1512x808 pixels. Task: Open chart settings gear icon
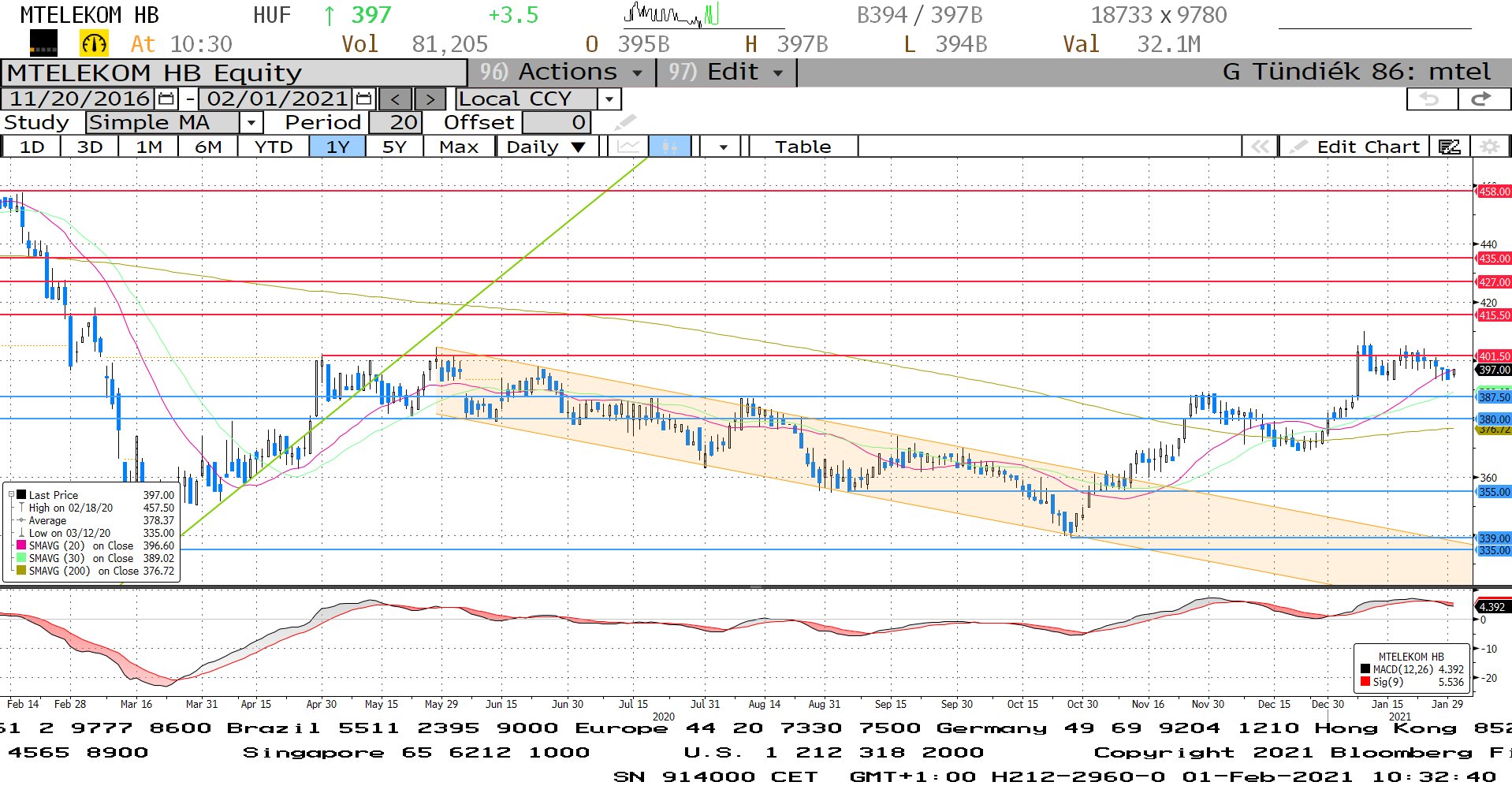tap(1489, 147)
